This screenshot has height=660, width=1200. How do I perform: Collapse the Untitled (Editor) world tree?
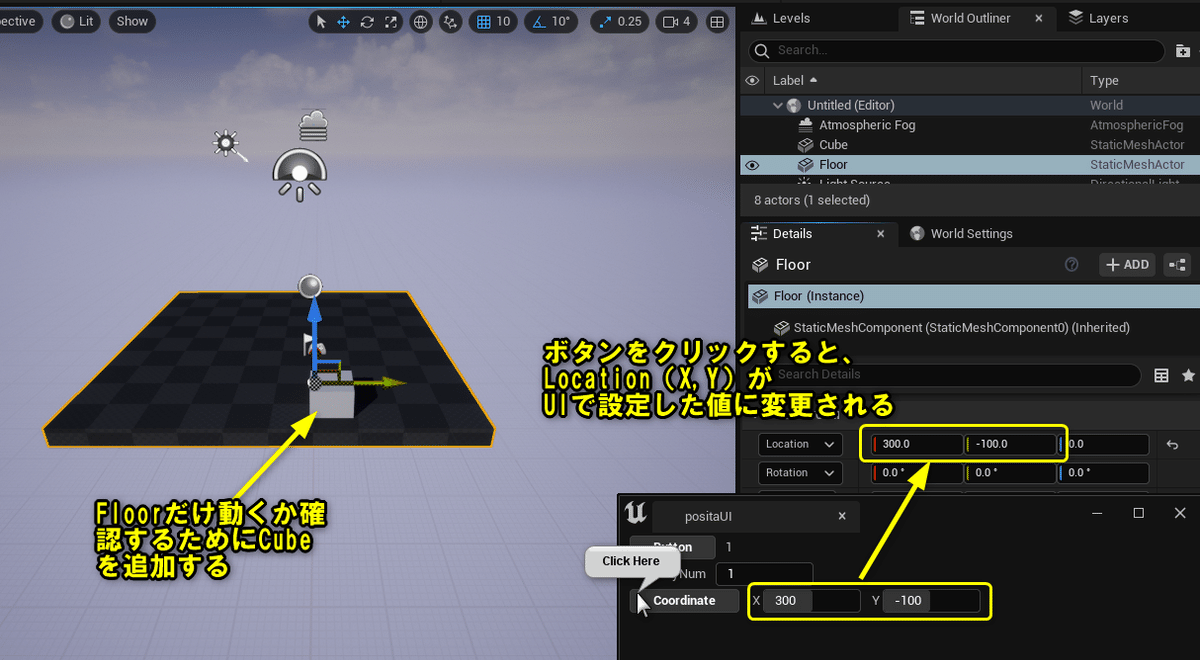point(778,105)
